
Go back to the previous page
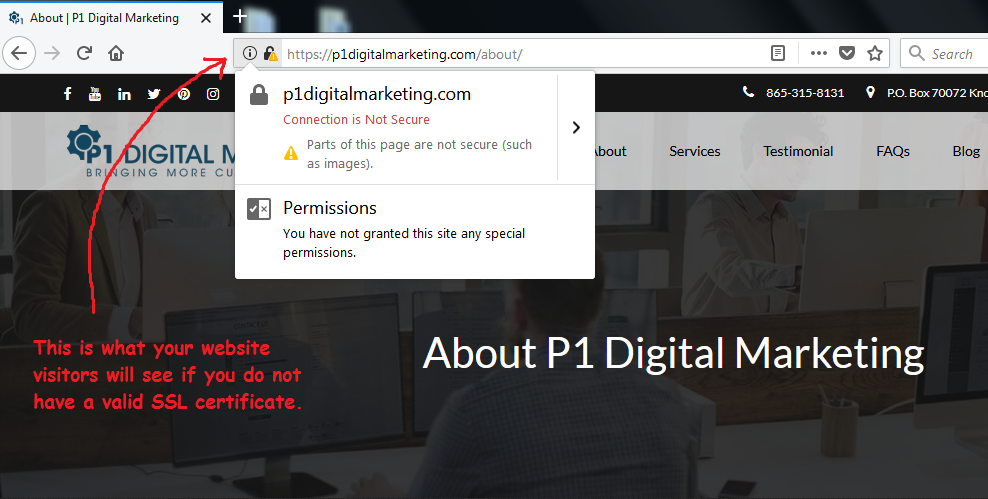[x=19, y=53]
